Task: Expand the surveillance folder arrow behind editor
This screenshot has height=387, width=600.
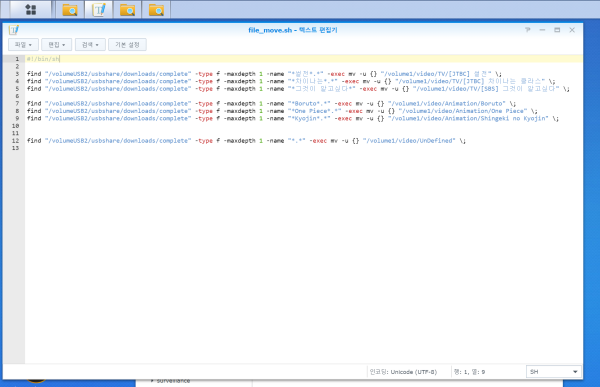Action: pyautogui.click(x=152, y=381)
